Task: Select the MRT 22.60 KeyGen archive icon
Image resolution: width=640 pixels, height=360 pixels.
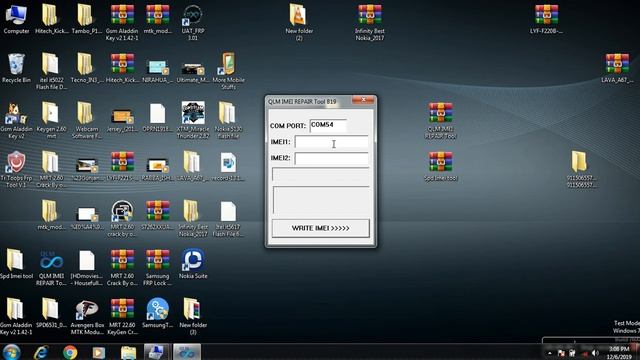Action: click(122, 316)
